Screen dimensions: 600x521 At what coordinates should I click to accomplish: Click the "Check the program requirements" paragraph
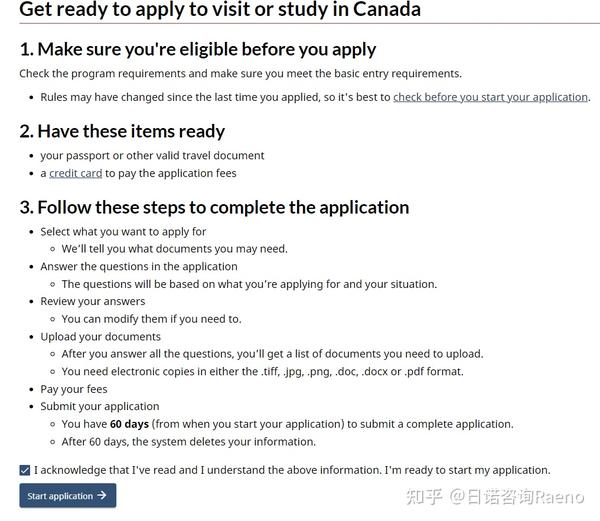coord(240,73)
